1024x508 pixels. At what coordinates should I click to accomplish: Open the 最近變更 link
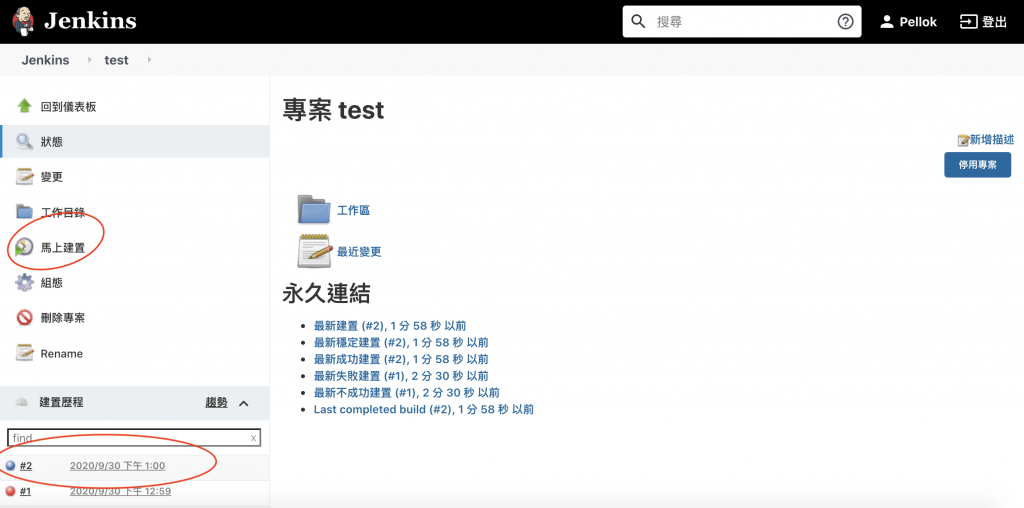[x=359, y=251]
